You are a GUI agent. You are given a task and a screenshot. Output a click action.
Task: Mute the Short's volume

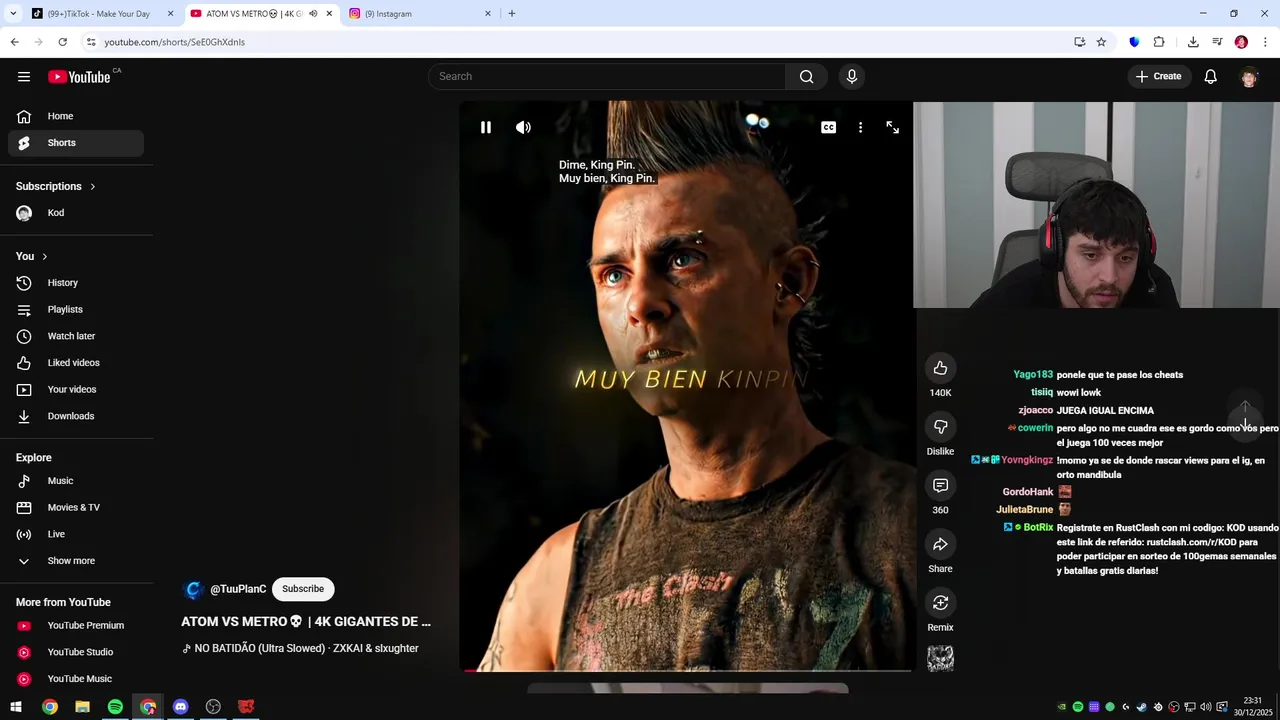coord(523,127)
